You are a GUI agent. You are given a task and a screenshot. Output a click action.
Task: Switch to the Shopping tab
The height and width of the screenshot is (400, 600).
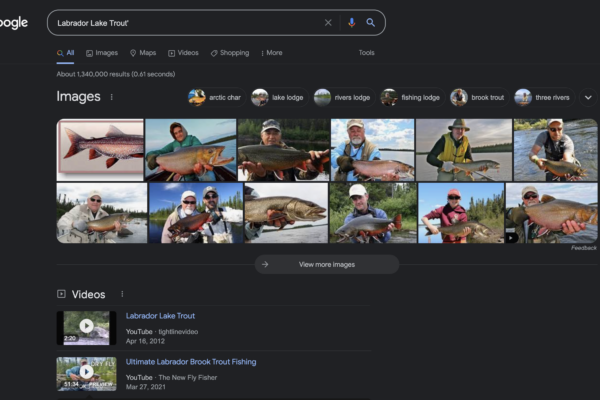[230, 53]
